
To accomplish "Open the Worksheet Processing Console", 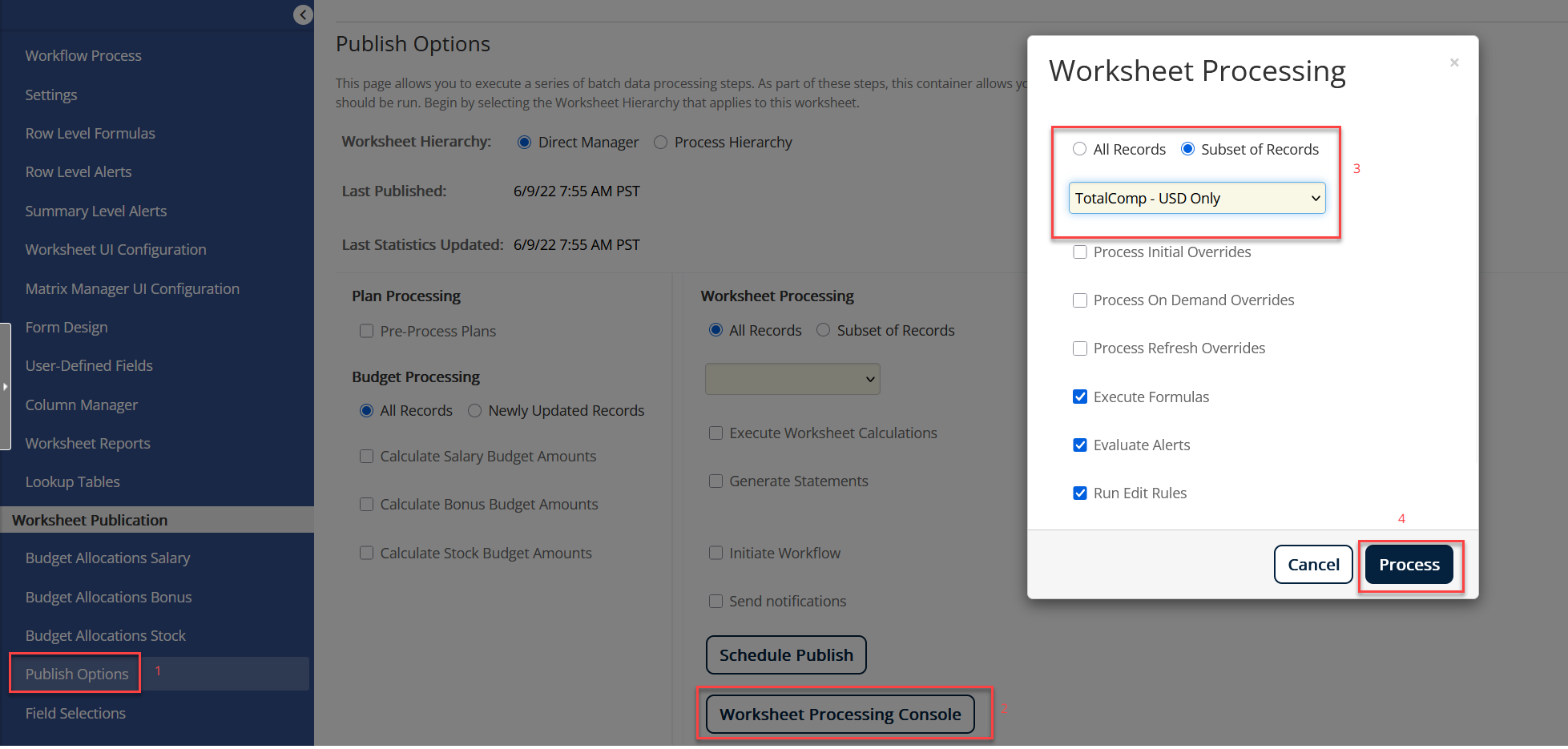I will click(x=840, y=715).
